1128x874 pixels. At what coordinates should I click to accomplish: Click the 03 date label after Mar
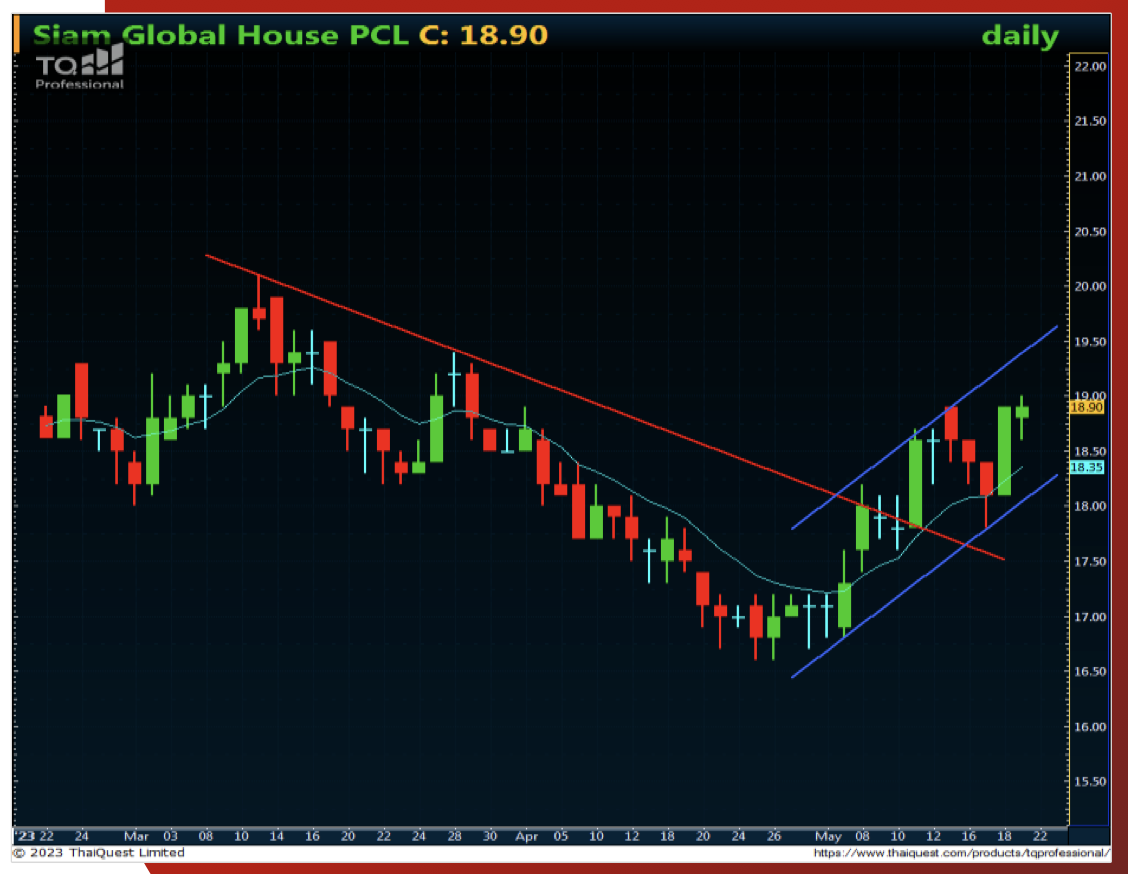(x=170, y=836)
